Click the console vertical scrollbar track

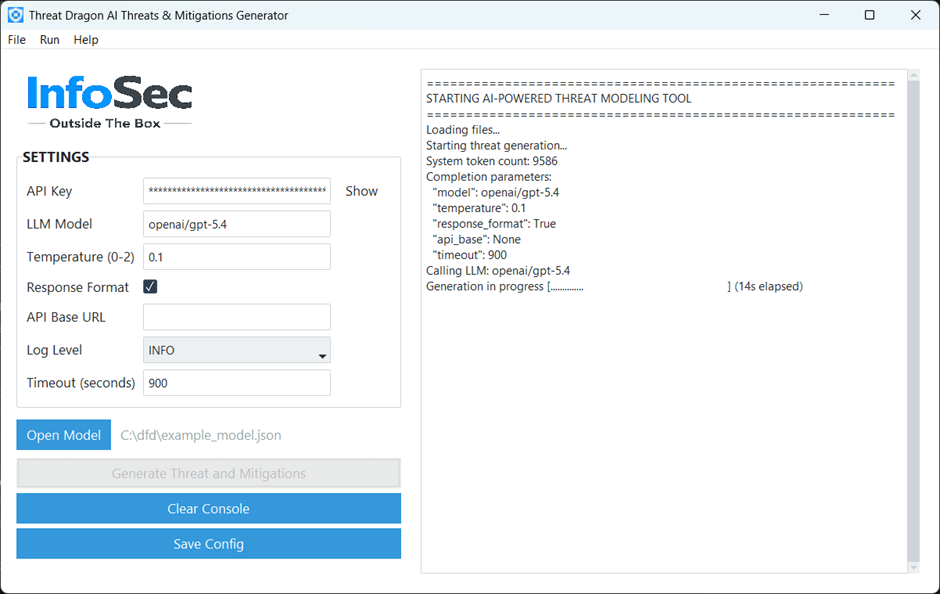click(x=913, y=320)
